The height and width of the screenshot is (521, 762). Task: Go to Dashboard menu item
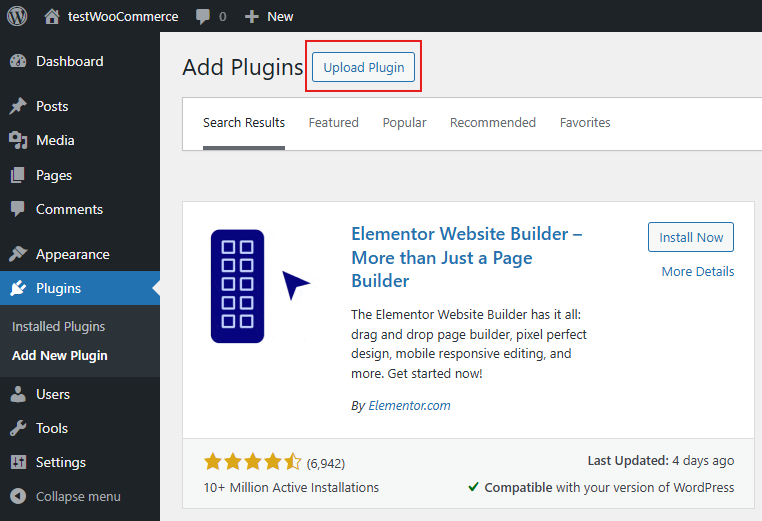[80, 61]
